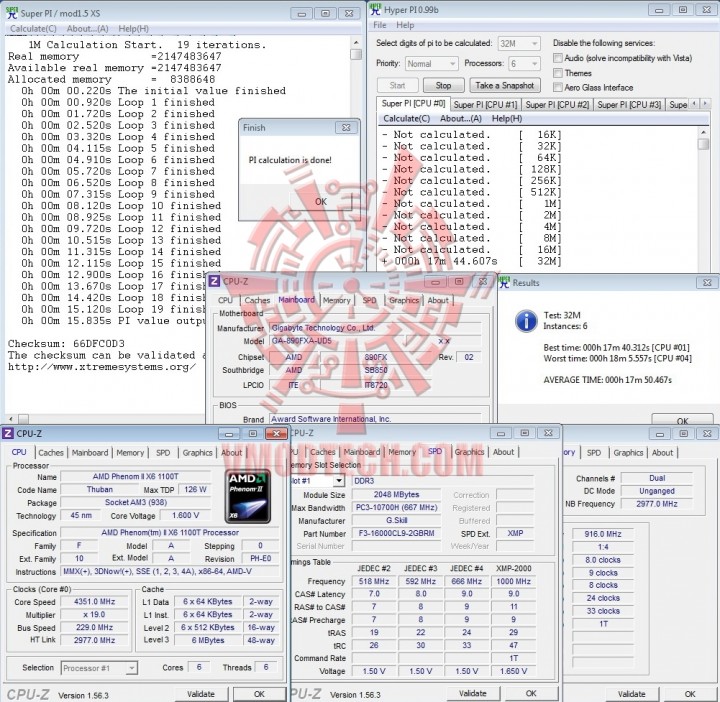Select SPD tab in memory CPU-Z window
Image resolution: width=720 pixels, height=702 pixels.
(593, 453)
